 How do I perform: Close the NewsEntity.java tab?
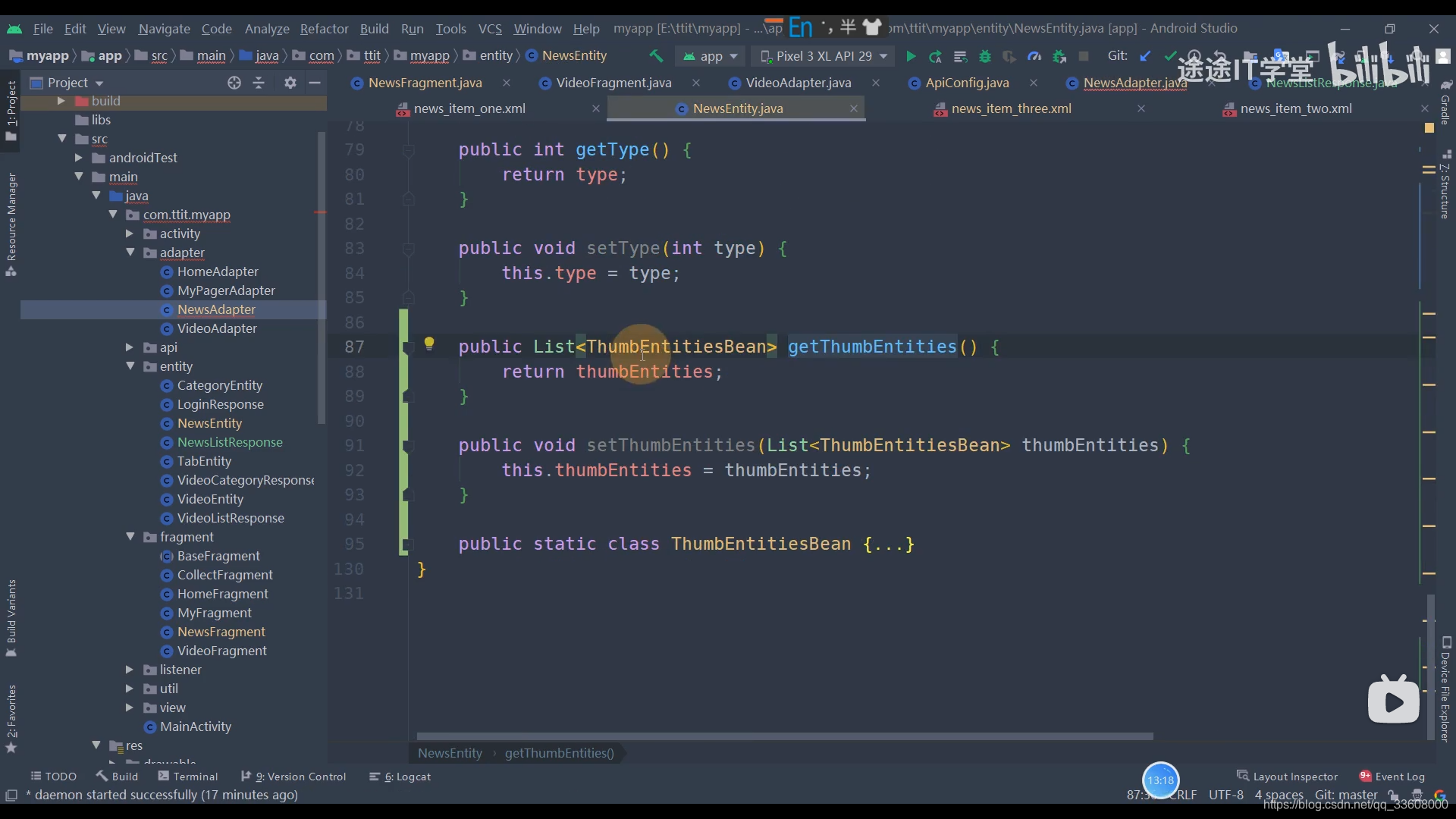click(x=854, y=108)
